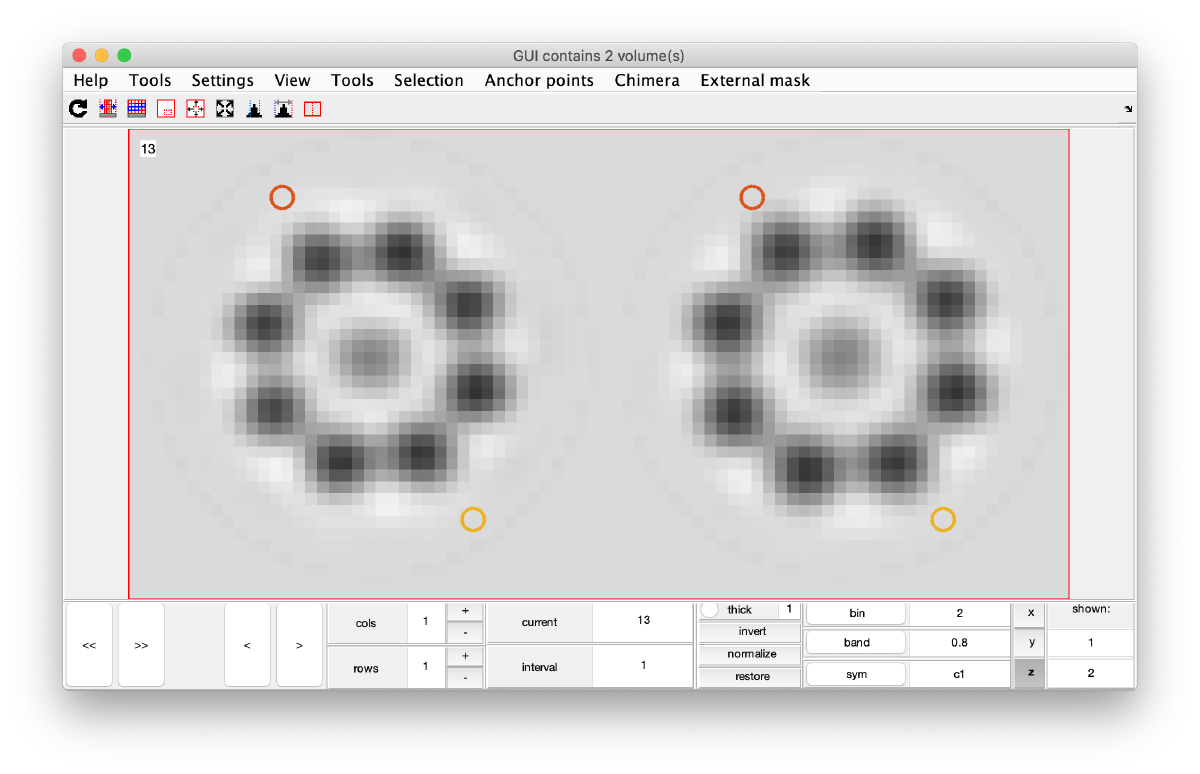1200x774 pixels.
Task: Click the four-arrows expand icon on black
Action: click(x=225, y=109)
